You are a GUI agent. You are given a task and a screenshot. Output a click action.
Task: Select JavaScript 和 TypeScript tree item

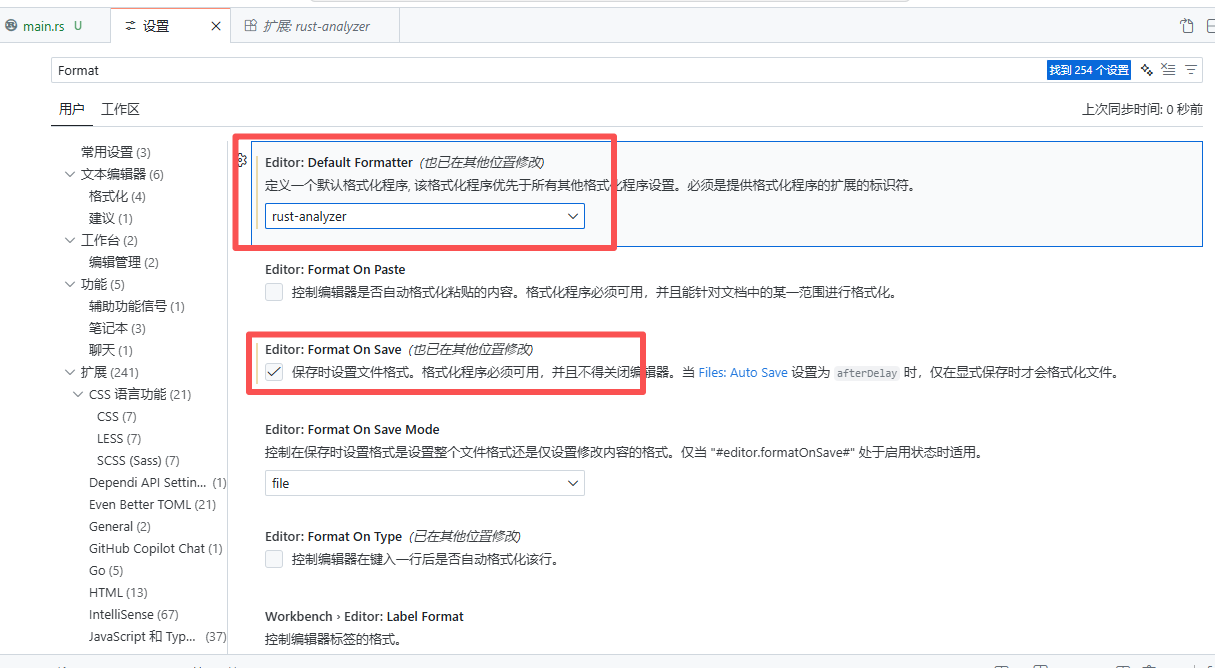[157, 636]
